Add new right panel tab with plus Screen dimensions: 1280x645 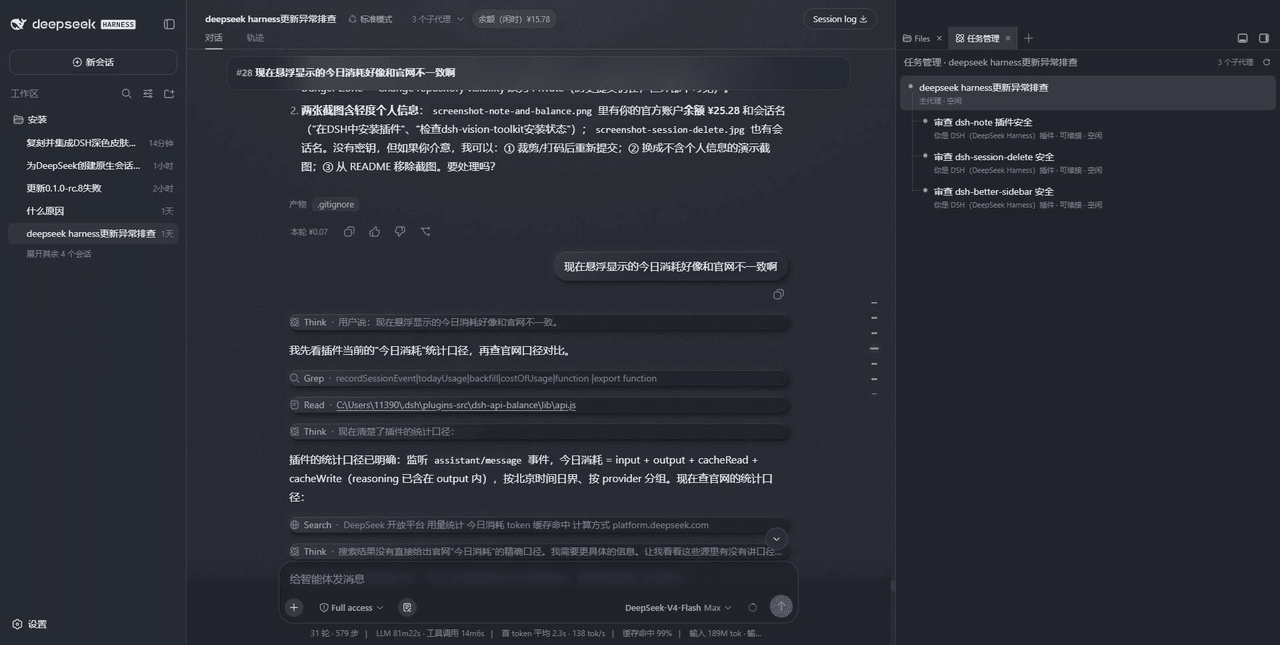tap(1029, 38)
